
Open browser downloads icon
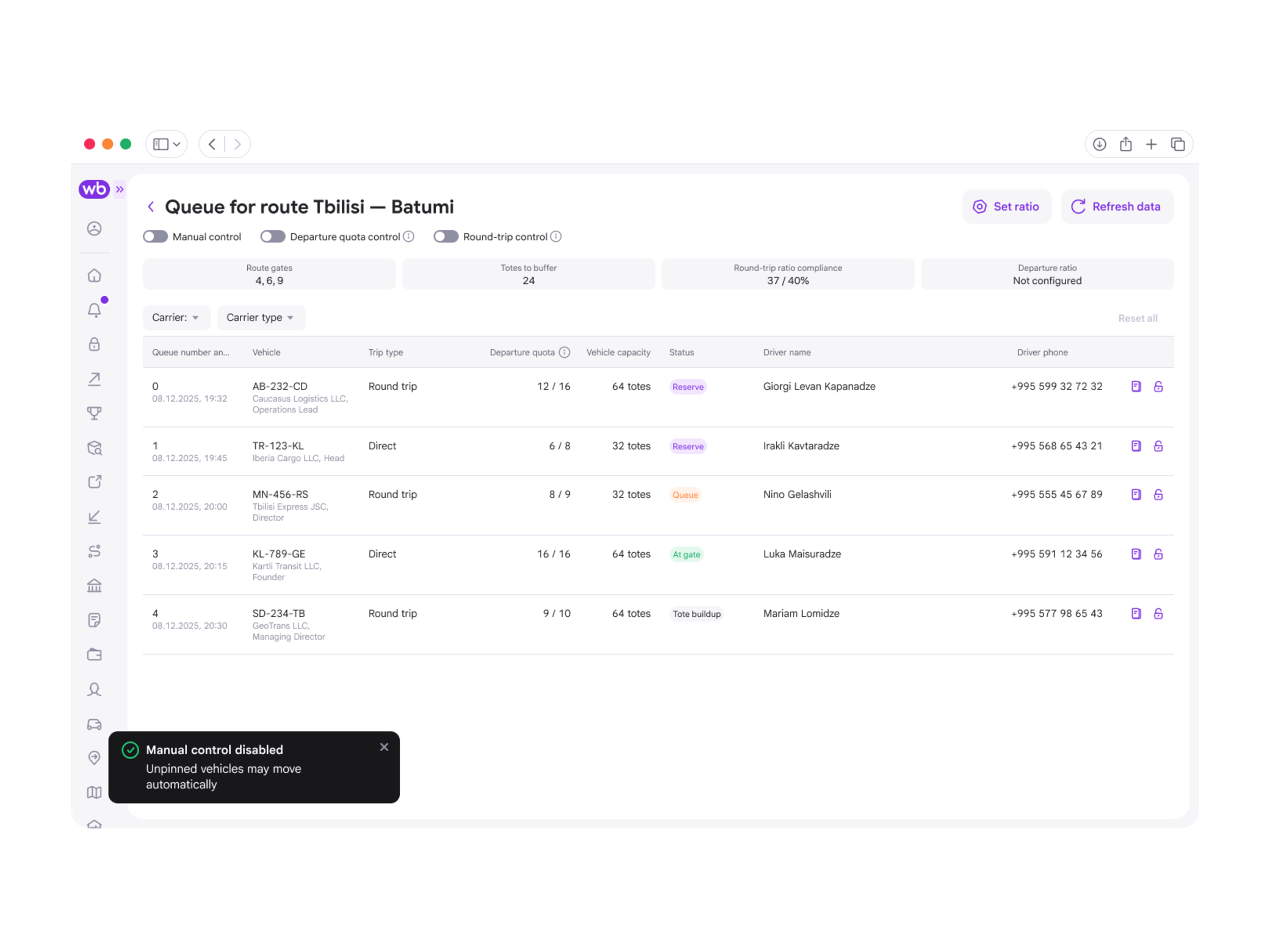tap(1099, 144)
